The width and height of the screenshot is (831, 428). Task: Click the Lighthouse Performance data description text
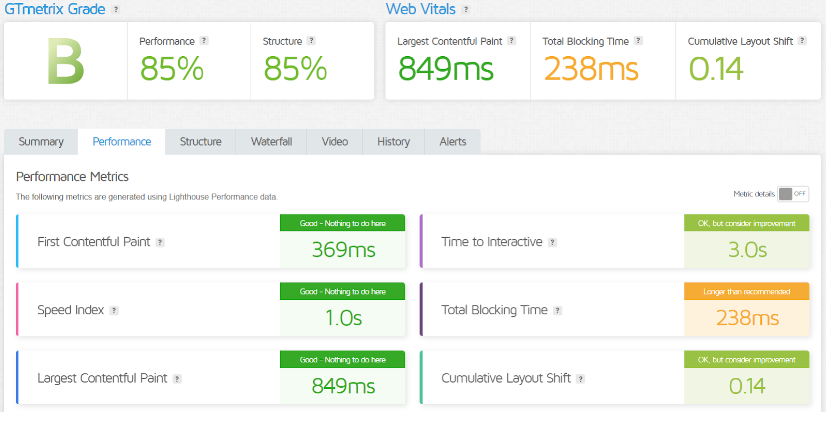click(x=146, y=197)
